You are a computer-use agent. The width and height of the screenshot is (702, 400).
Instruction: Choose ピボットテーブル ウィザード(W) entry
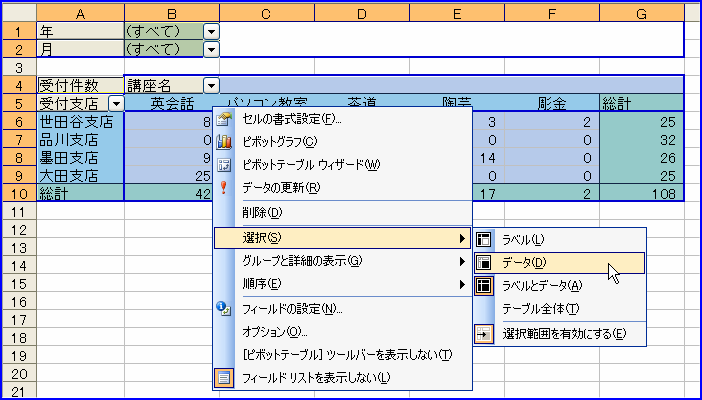pyautogui.click(x=342, y=165)
